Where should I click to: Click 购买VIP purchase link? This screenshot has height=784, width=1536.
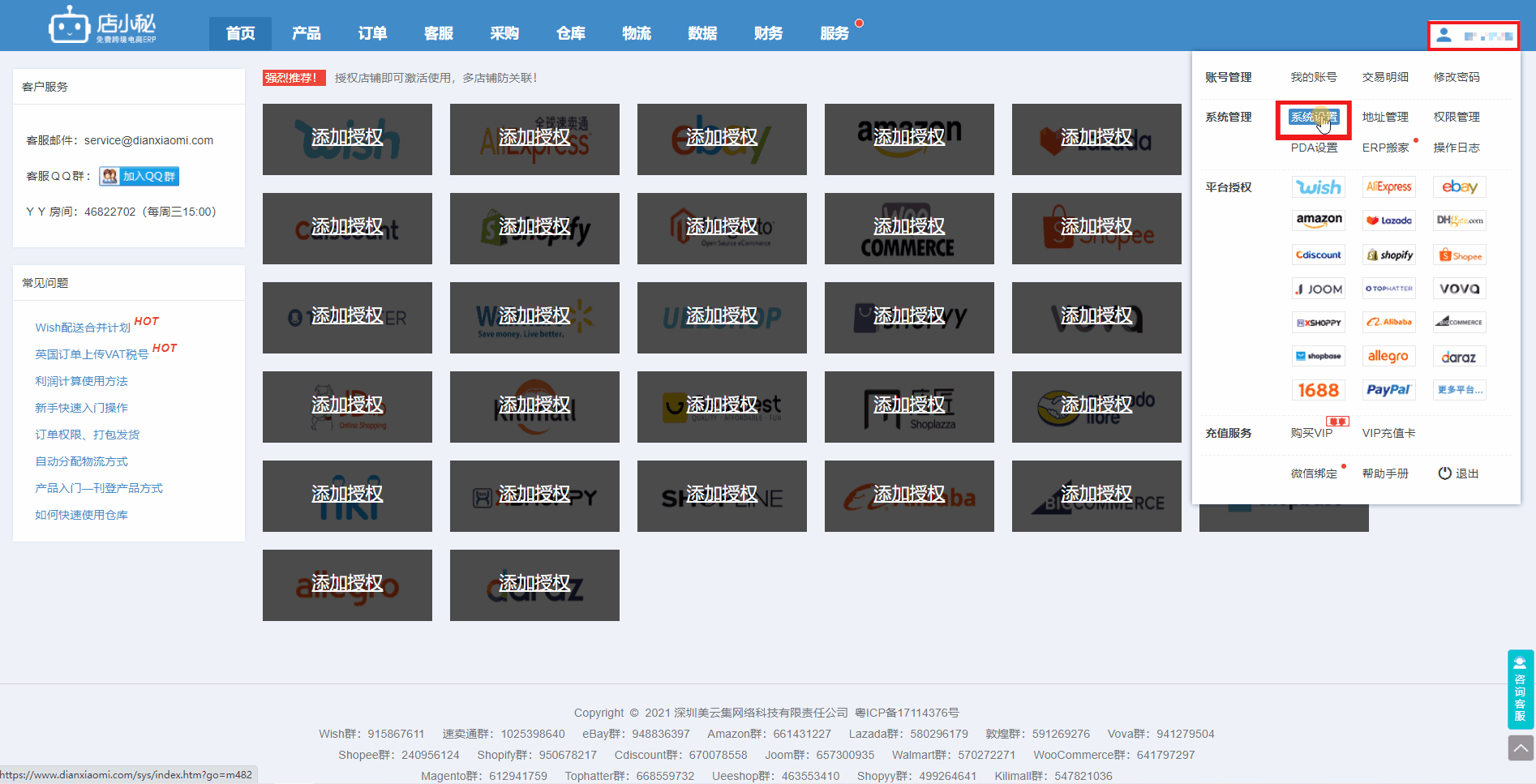(x=1311, y=433)
